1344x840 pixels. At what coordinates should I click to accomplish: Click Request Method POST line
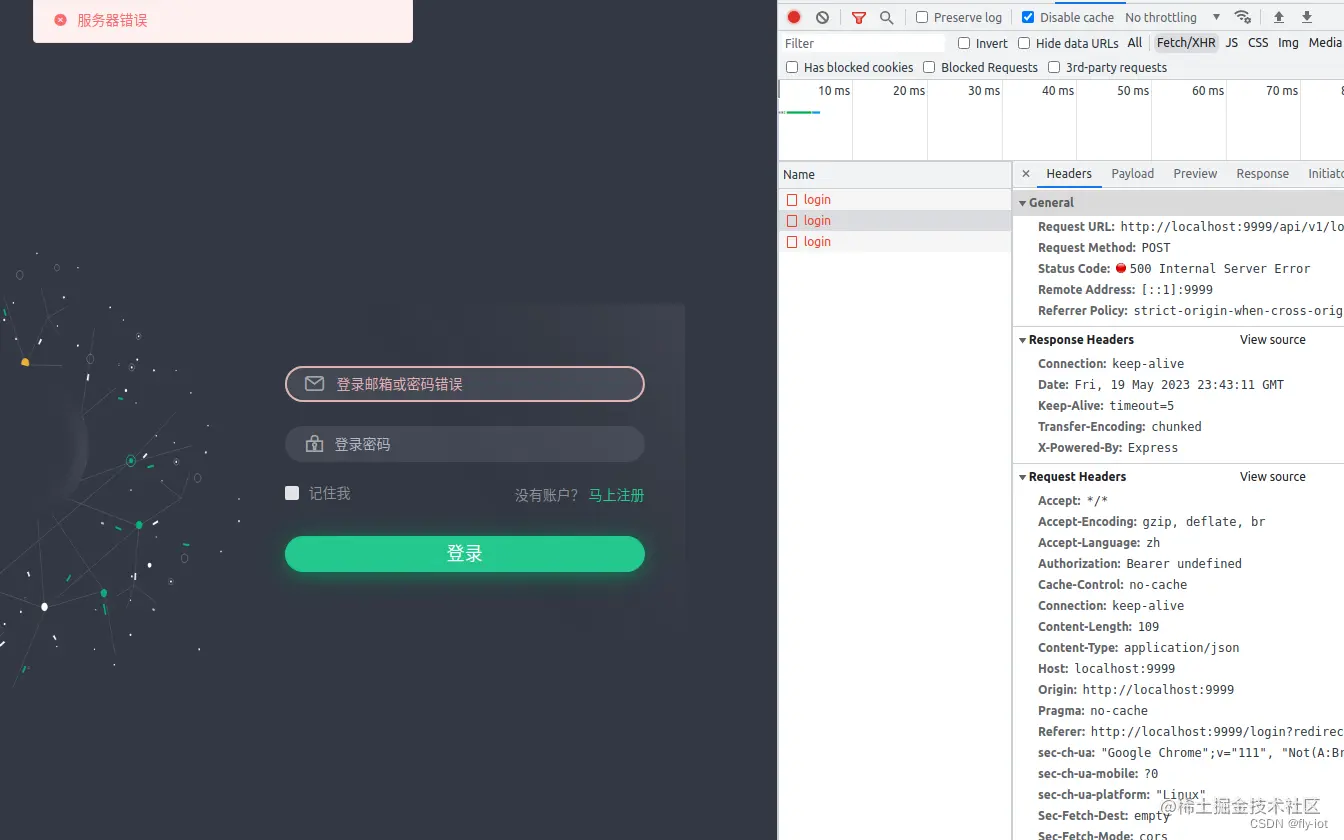click(x=1104, y=248)
